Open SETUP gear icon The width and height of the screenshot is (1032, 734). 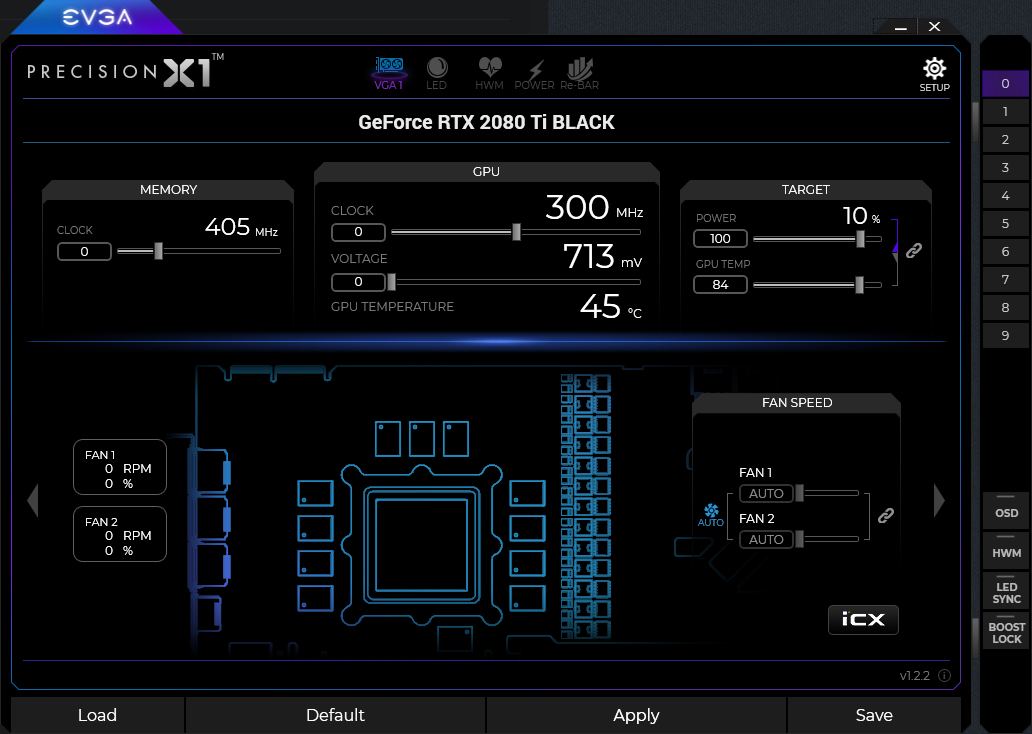point(934,74)
